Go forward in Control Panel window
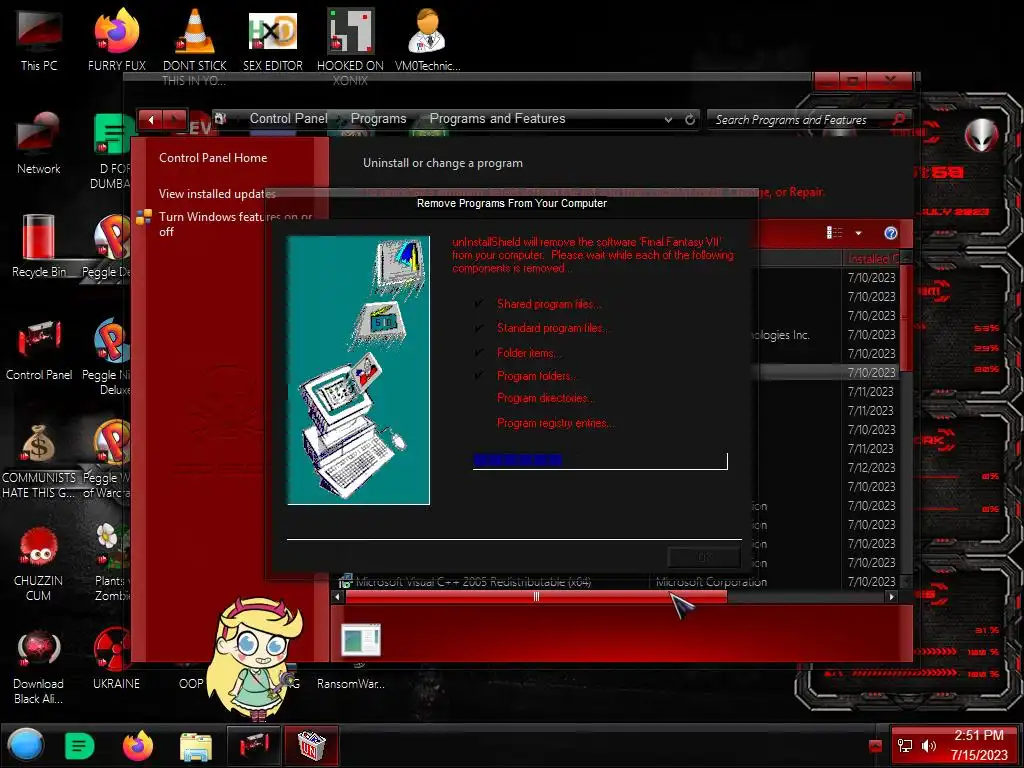 pyautogui.click(x=174, y=120)
